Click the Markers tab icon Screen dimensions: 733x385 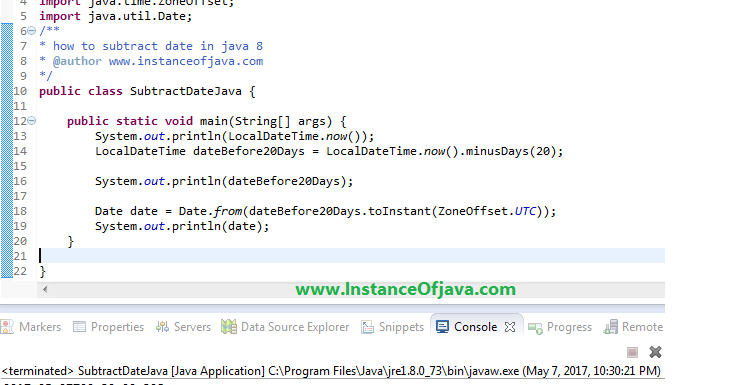[x=7, y=327]
